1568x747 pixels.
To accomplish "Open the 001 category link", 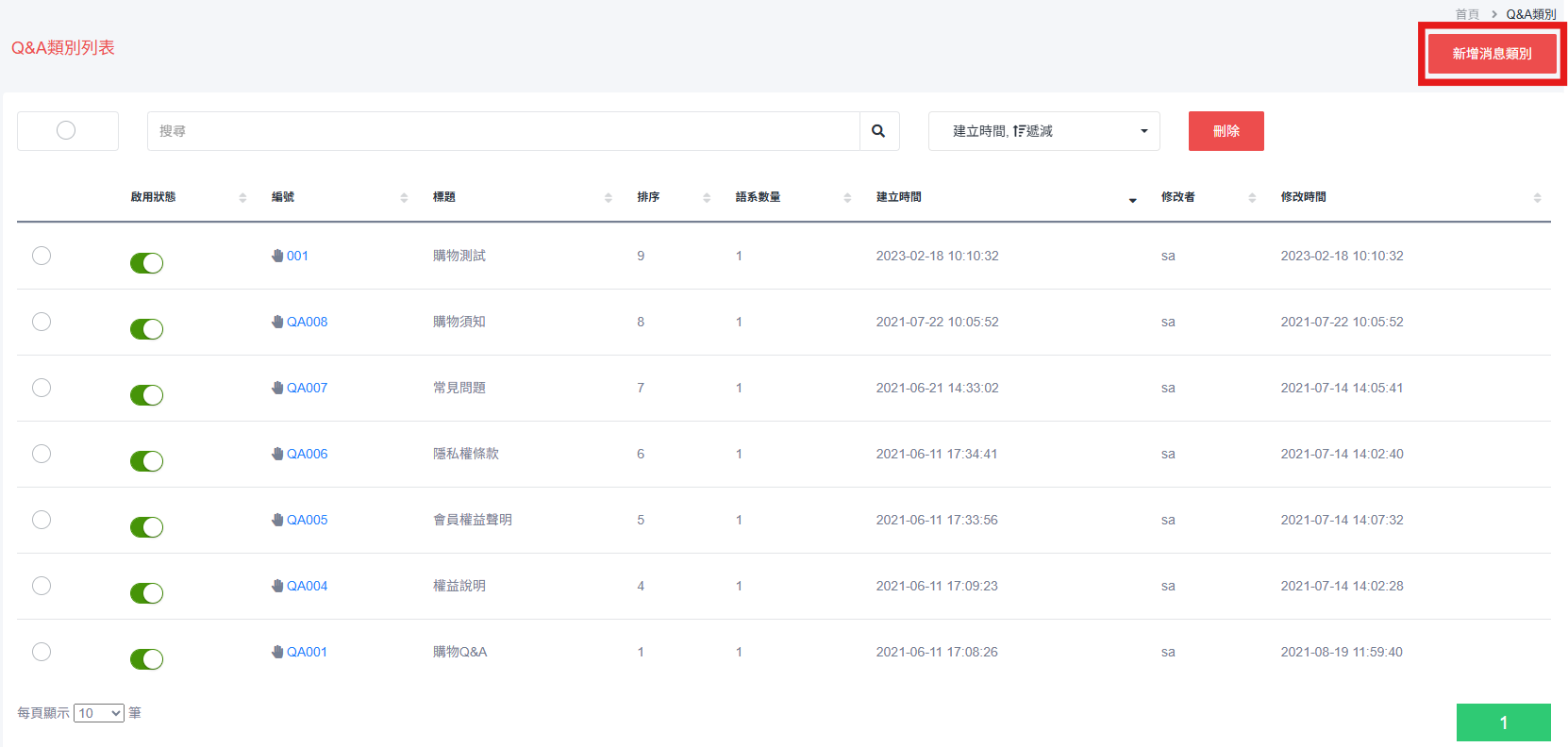I will (297, 256).
